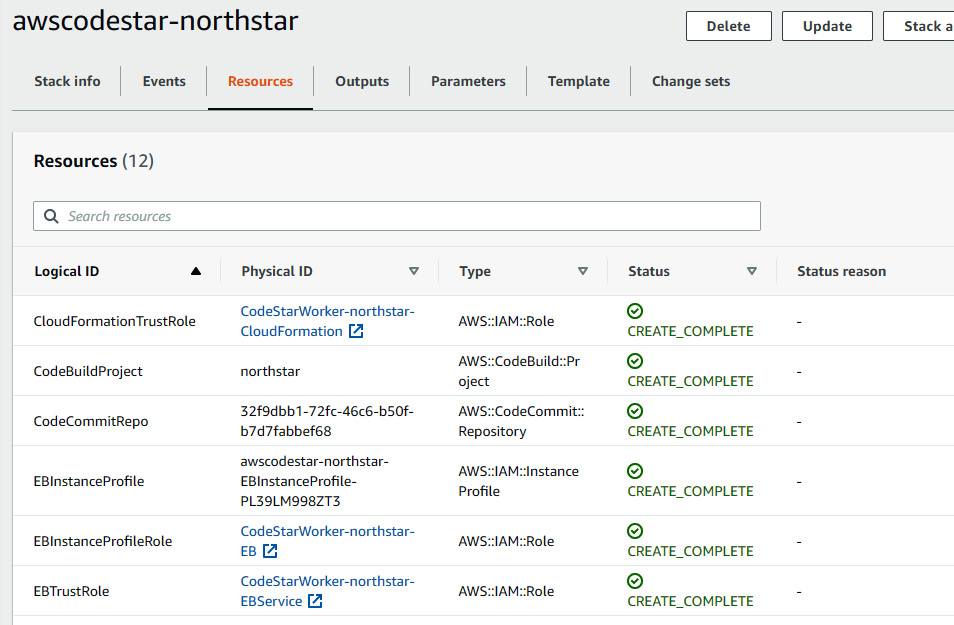Open the Parameters tab
Image resolution: width=954 pixels, height=625 pixels.
pyautogui.click(x=468, y=81)
